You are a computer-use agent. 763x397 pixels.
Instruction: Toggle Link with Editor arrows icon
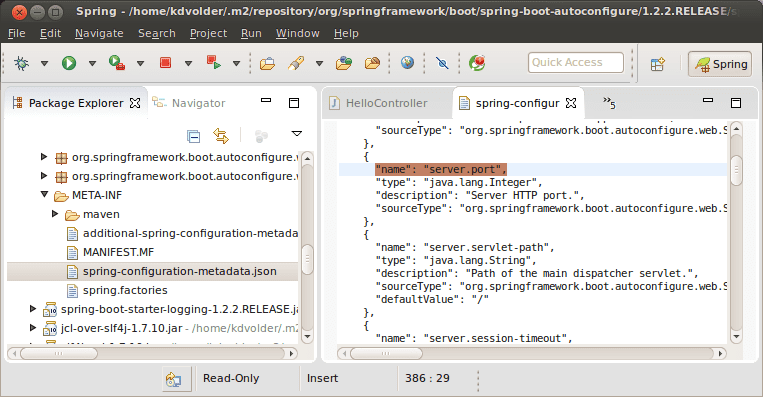click(x=221, y=136)
